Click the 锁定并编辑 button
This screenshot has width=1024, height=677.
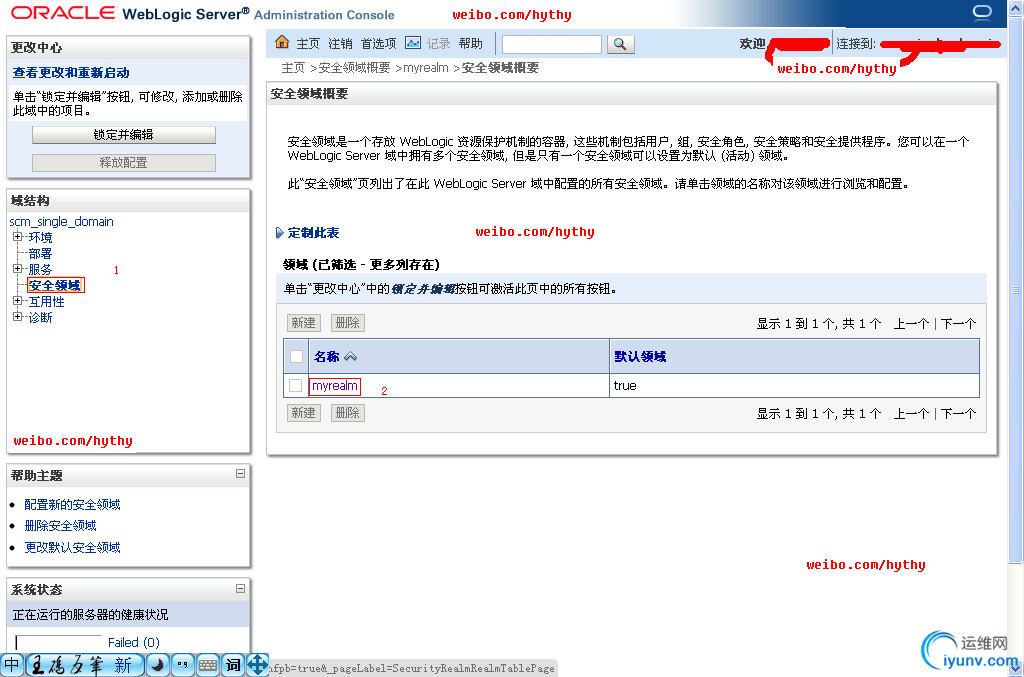click(x=123, y=134)
